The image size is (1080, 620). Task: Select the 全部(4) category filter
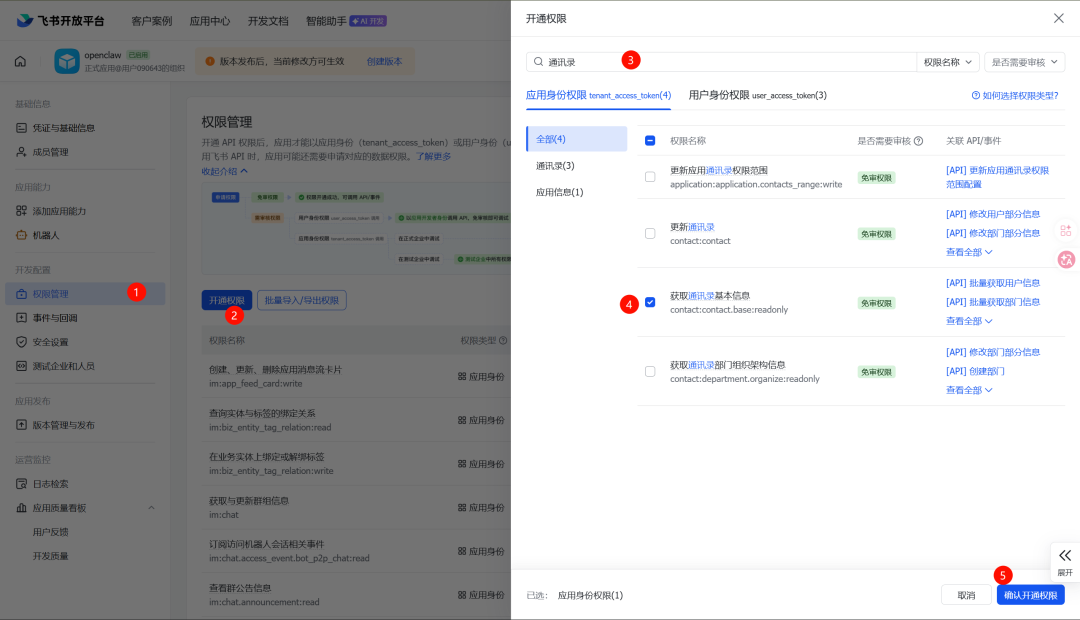(x=577, y=139)
